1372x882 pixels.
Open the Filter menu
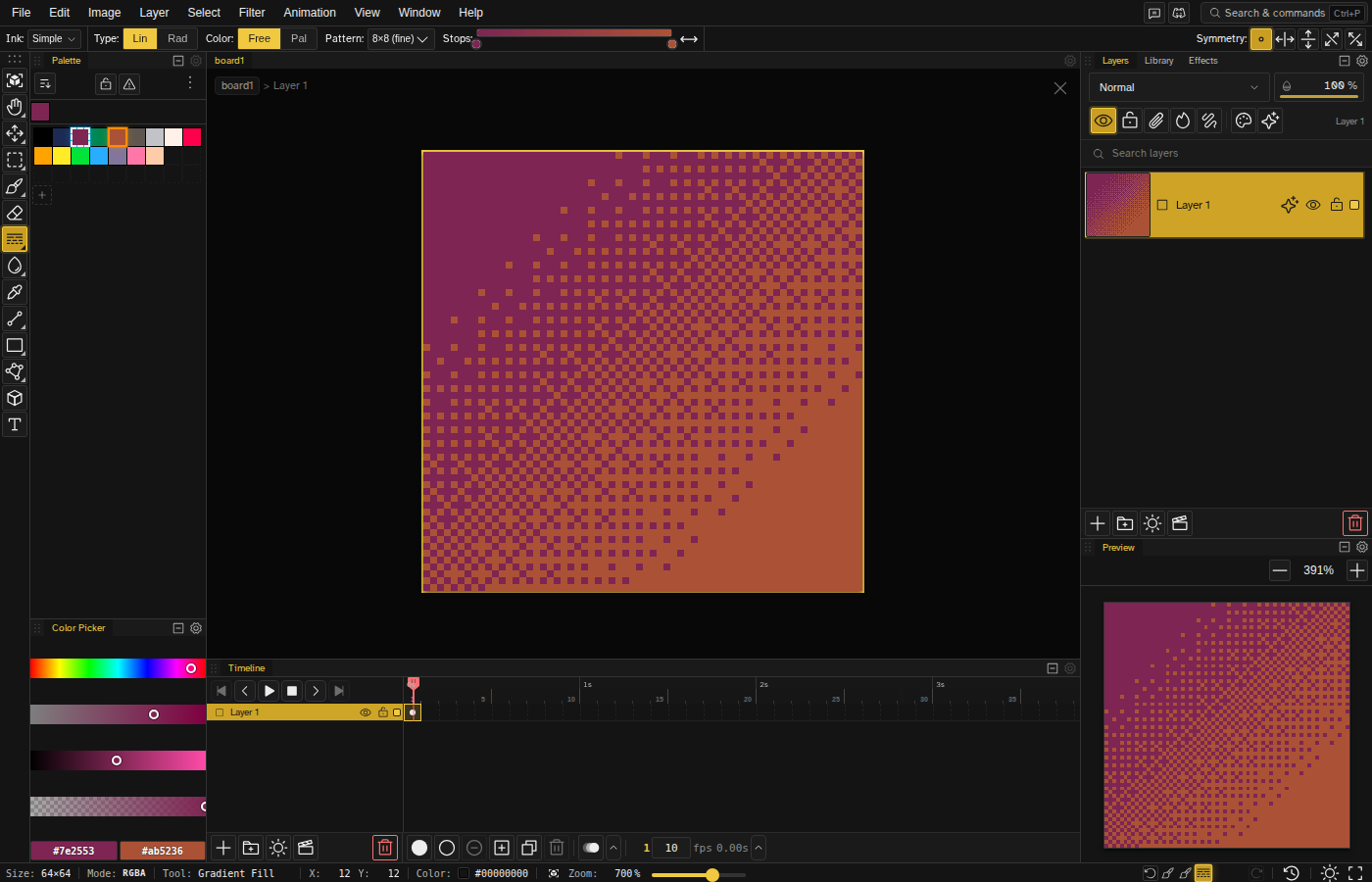point(252,13)
